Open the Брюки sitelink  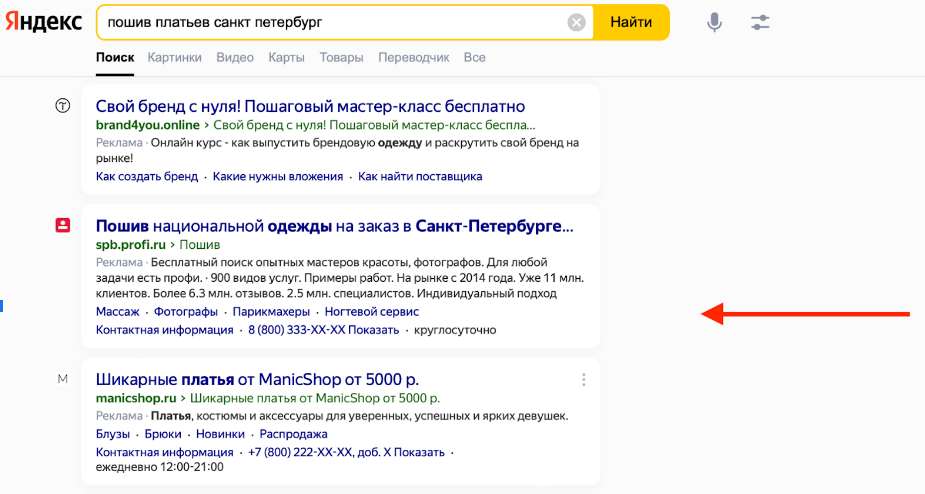click(x=163, y=434)
